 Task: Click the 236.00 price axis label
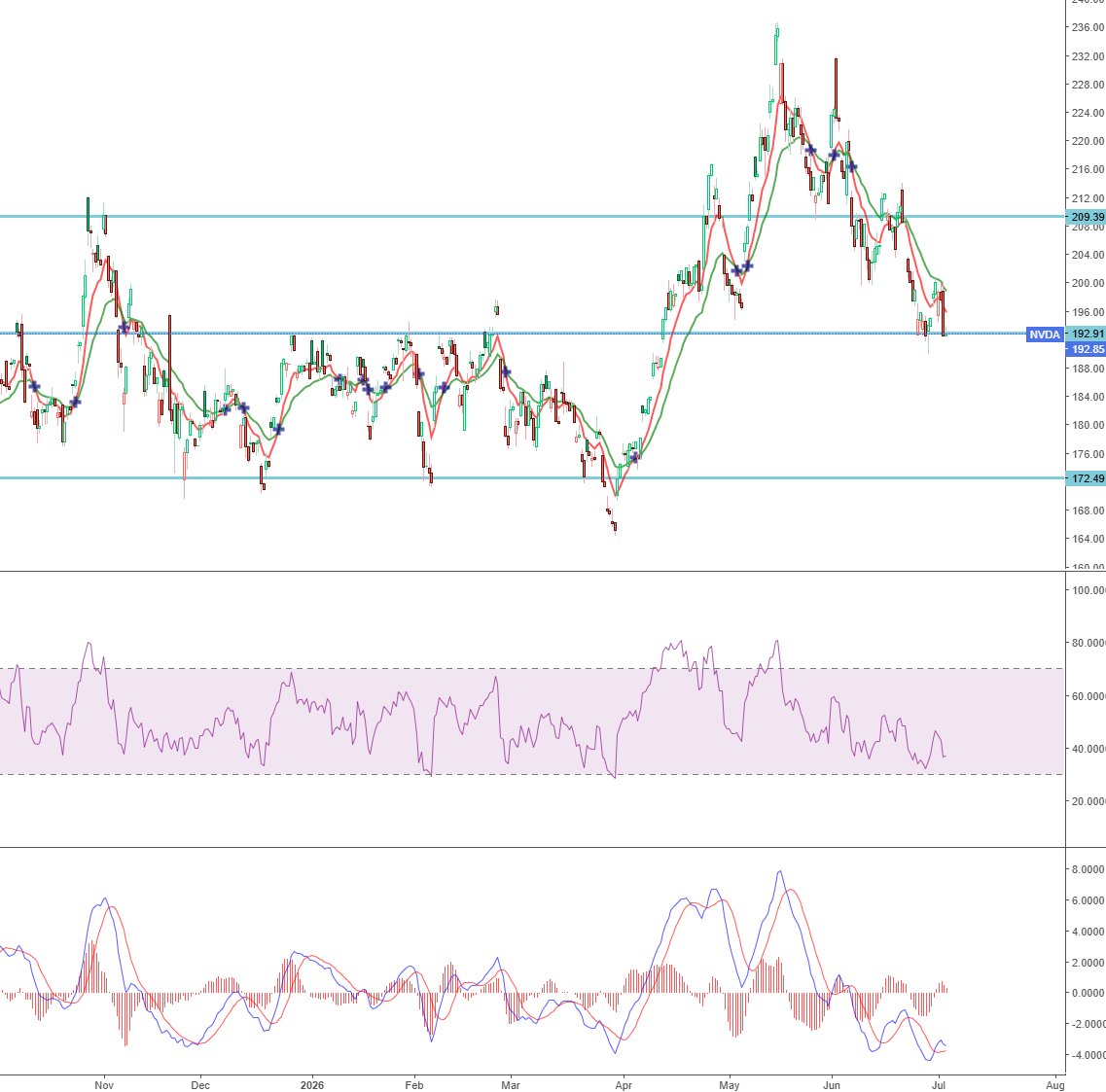click(x=1088, y=27)
